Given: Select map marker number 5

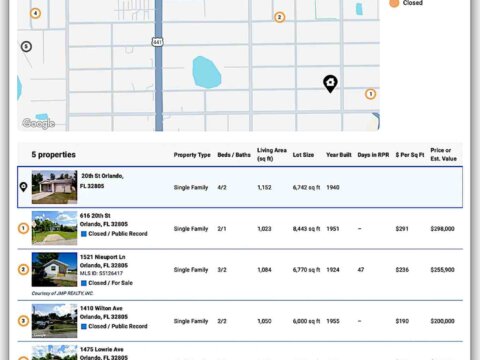Looking at the screenshot, I should click(26, 46).
